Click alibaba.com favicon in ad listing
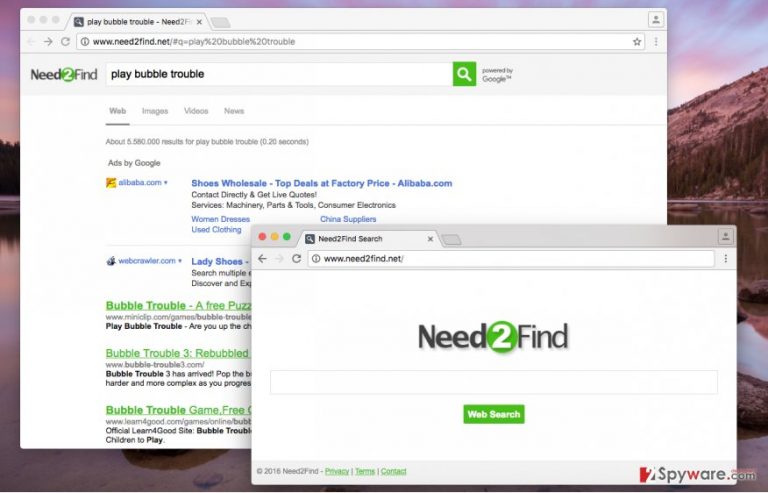This screenshot has height=493, width=768. click(x=111, y=183)
